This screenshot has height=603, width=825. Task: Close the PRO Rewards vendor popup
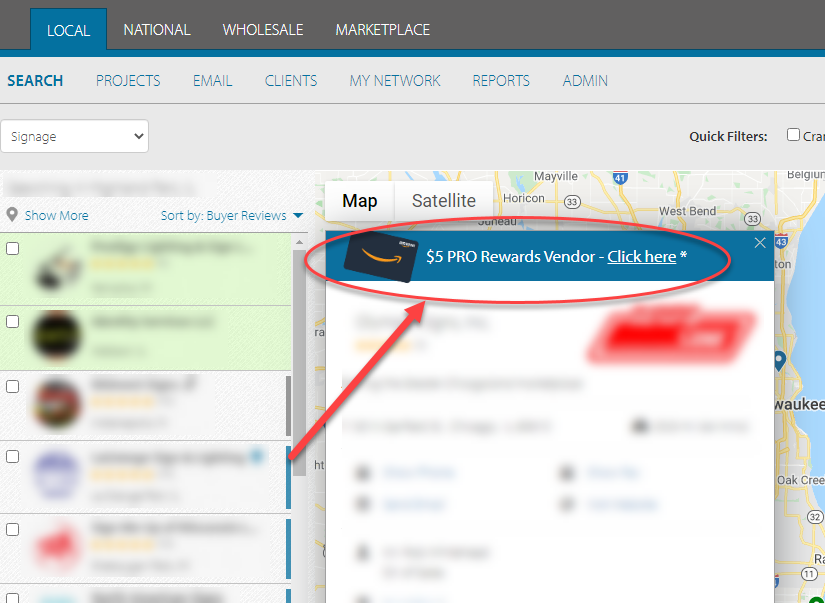coord(760,243)
